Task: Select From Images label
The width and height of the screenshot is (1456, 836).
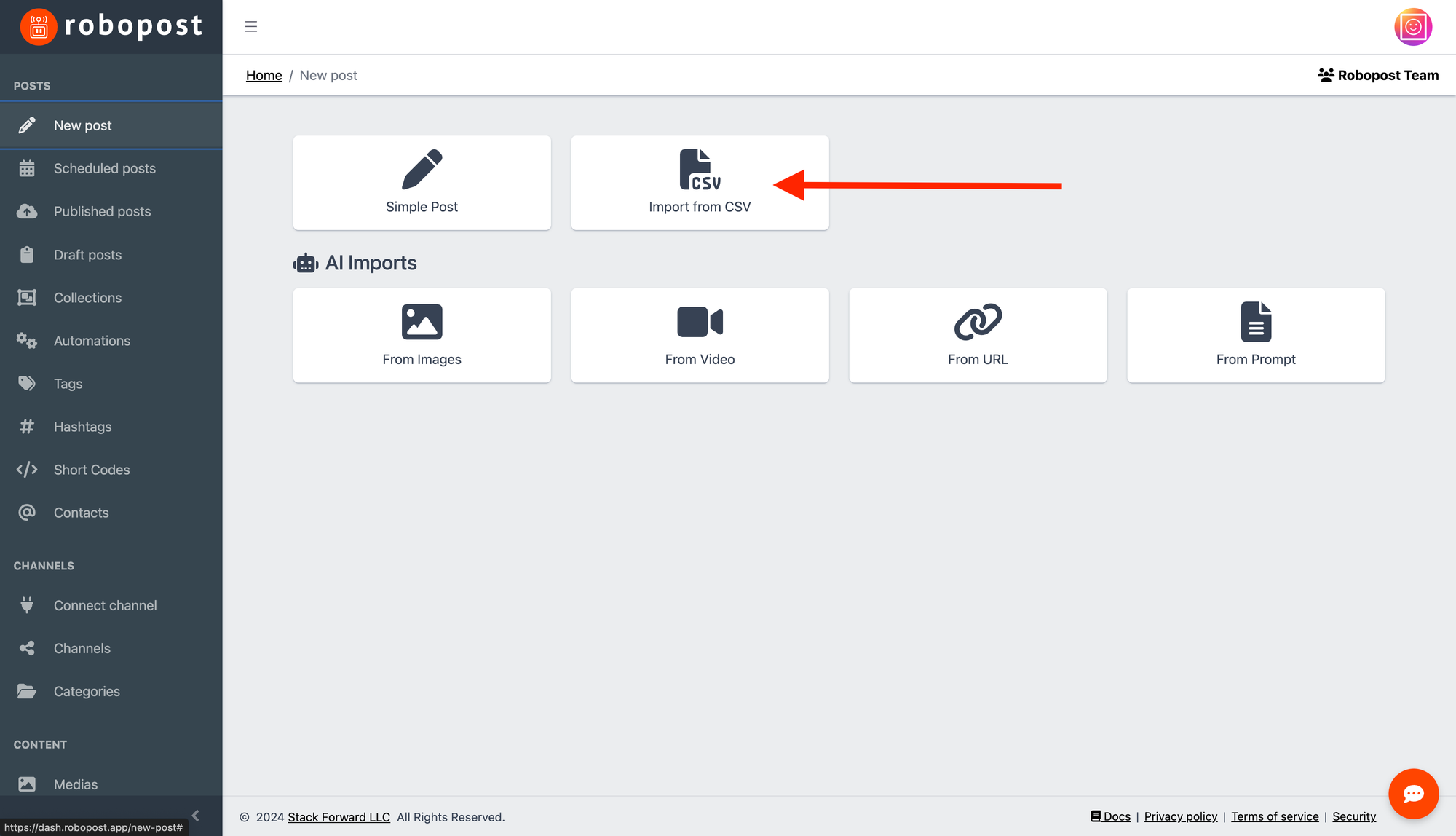Action: 422,359
